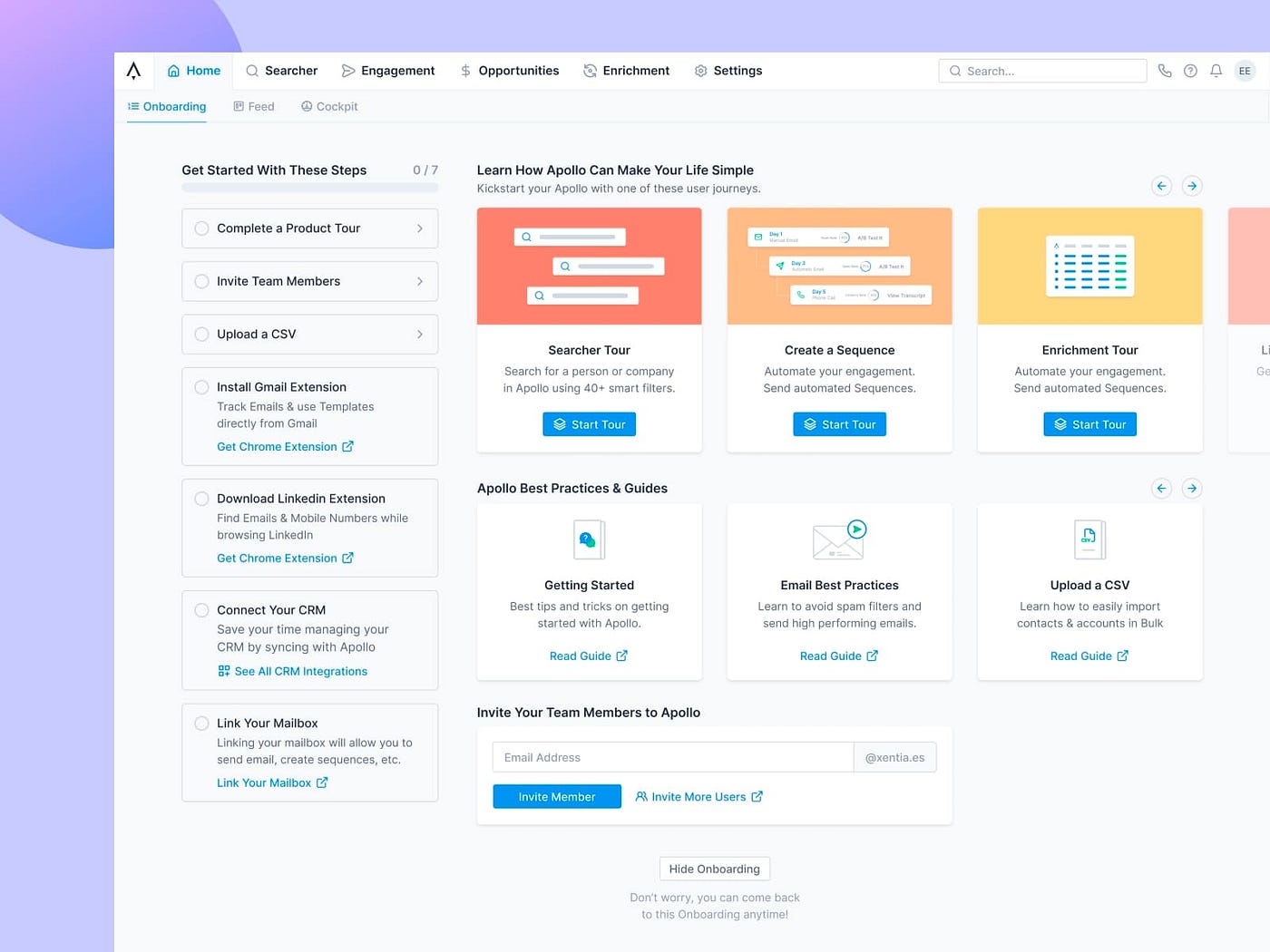
Task: Click the Getting Started document icon
Action: (x=590, y=539)
